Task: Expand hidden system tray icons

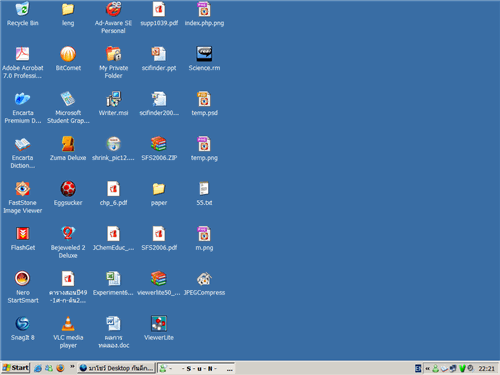Action: point(427,368)
